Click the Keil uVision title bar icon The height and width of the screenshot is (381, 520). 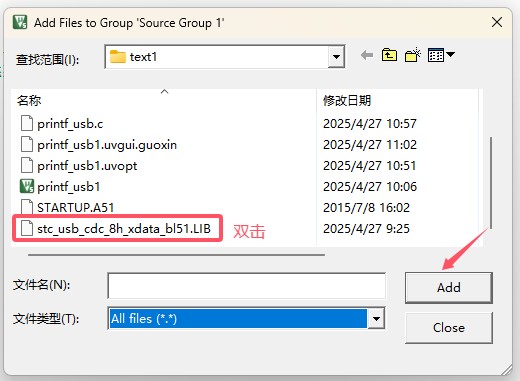click(x=20, y=22)
